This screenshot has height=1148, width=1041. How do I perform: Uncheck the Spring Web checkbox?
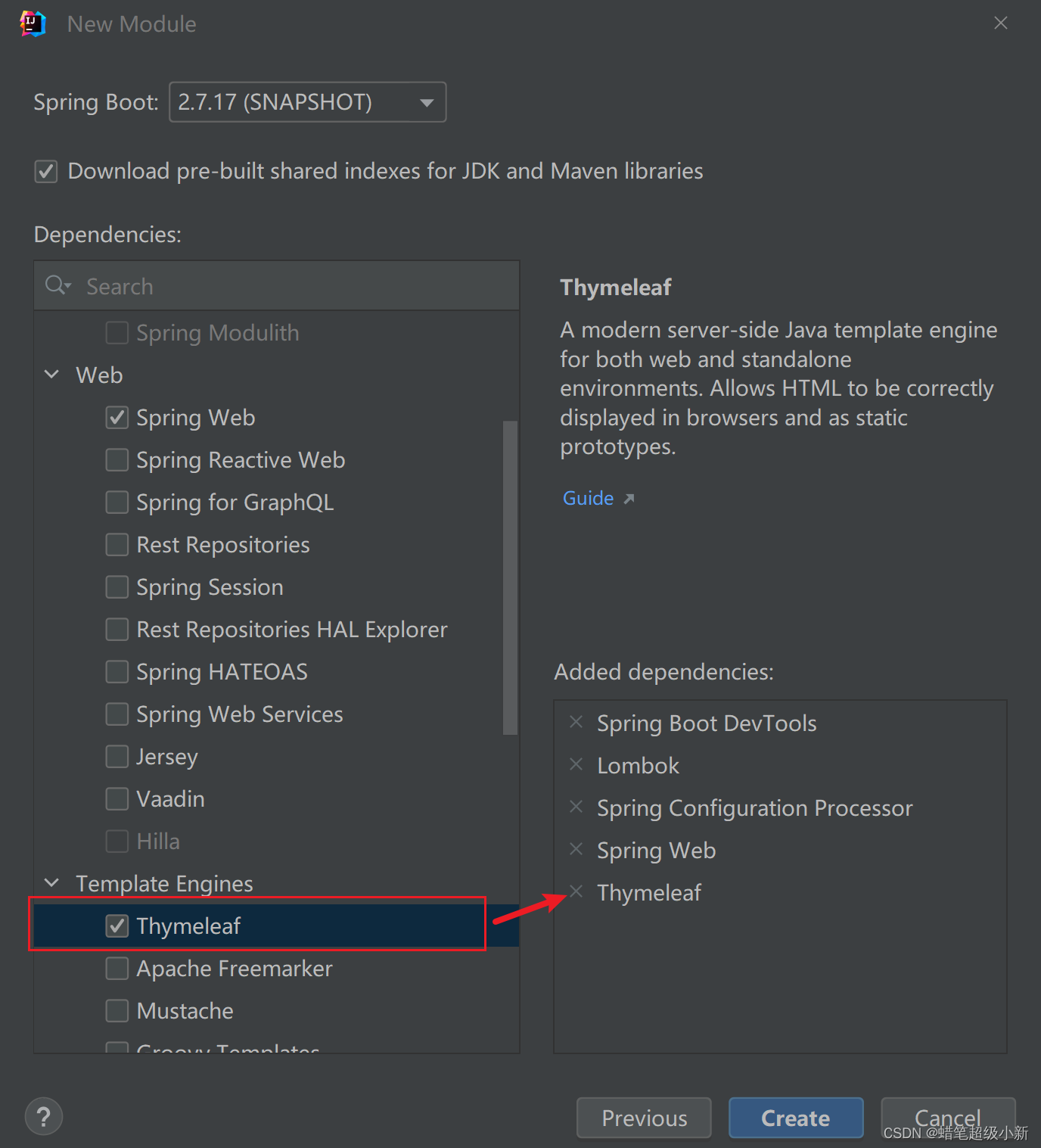pyautogui.click(x=117, y=418)
